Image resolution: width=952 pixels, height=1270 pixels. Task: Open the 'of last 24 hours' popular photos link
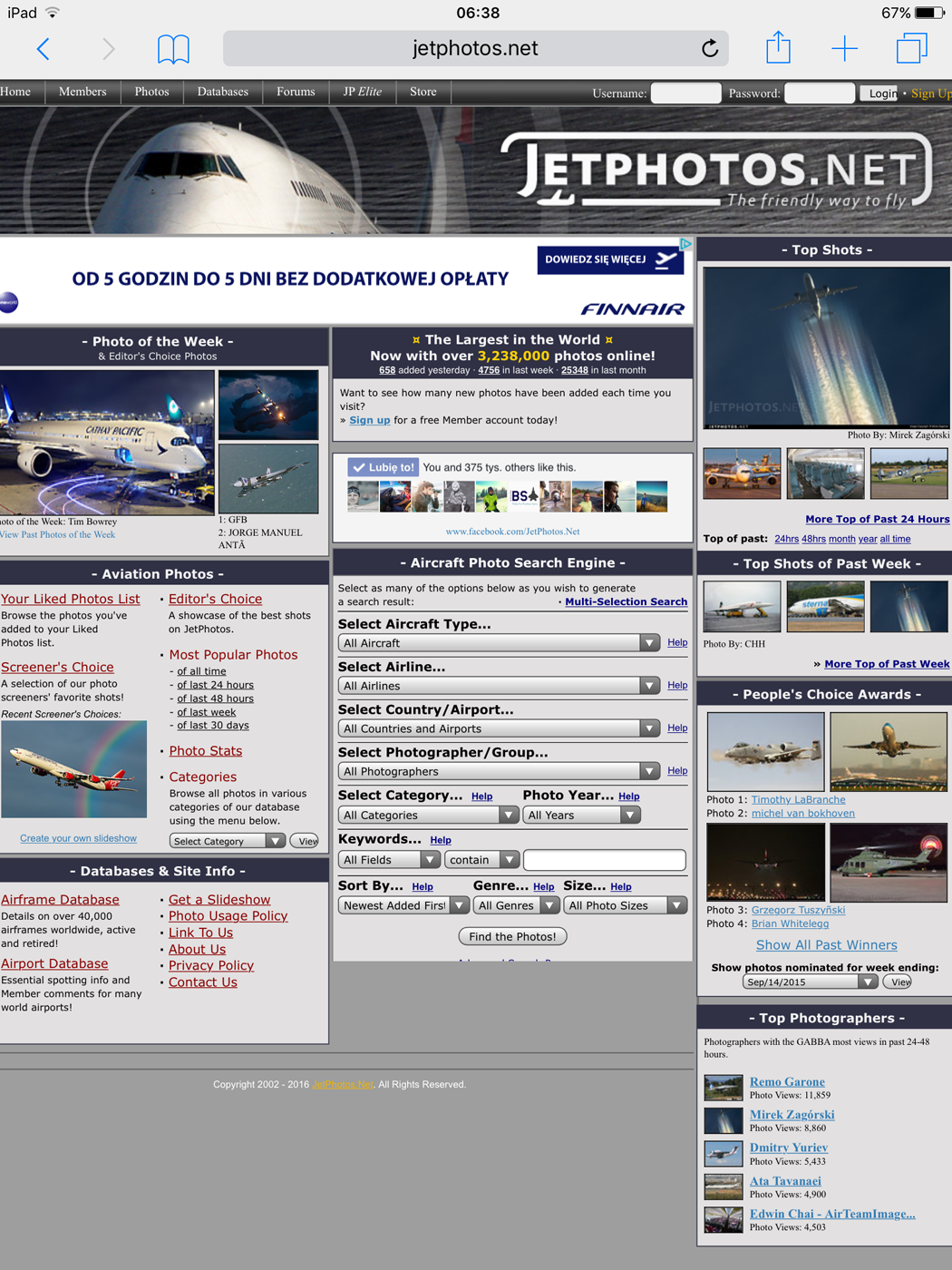point(215,685)
